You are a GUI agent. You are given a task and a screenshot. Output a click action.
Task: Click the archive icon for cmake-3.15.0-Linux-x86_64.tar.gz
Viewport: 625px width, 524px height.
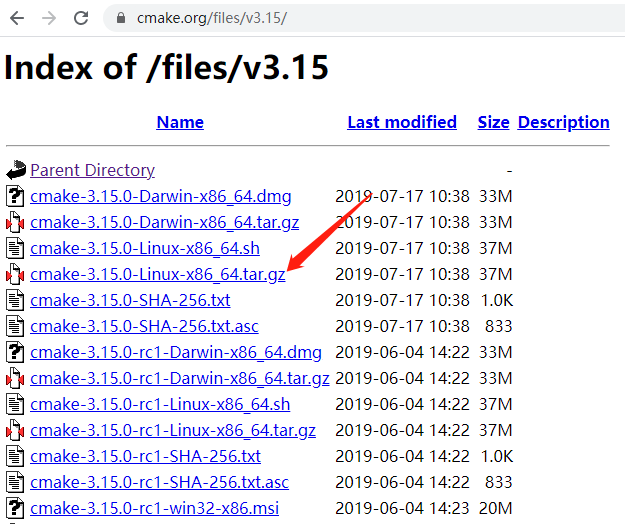pyautogui.click(x=15, y=274)
